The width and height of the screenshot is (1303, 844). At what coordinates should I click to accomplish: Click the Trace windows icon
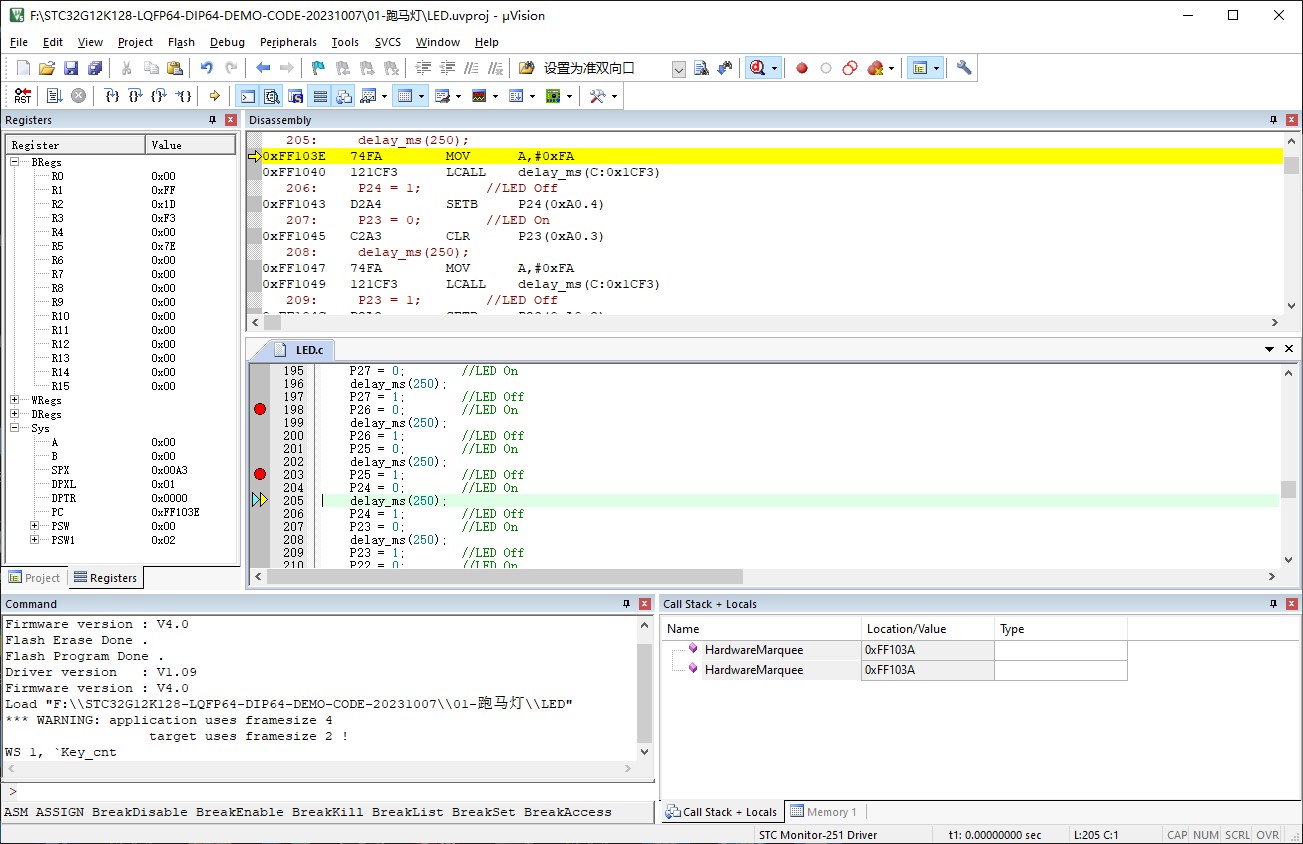coord(515,96)
